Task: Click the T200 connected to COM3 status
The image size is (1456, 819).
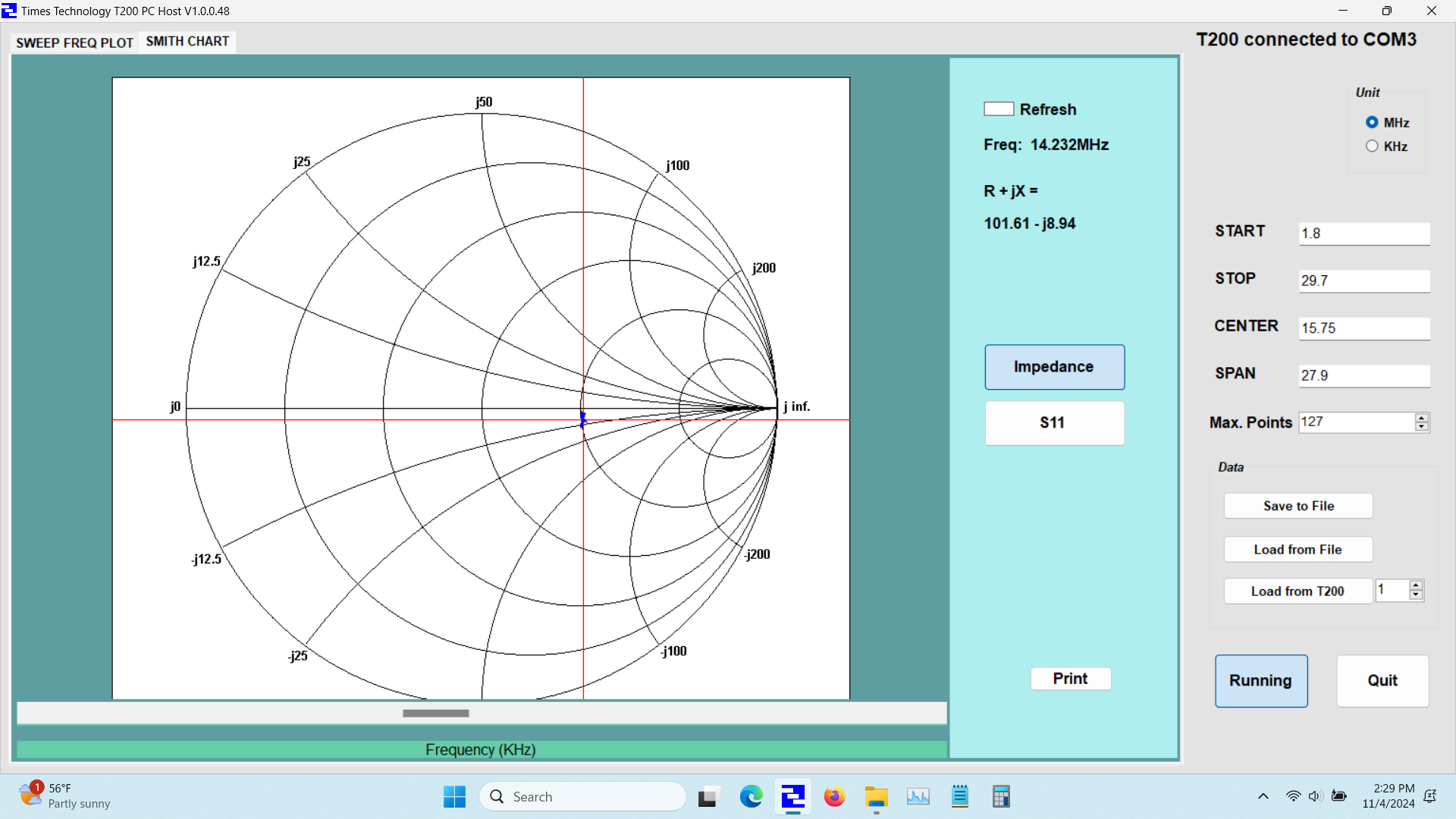Action: coord(1306,39)
